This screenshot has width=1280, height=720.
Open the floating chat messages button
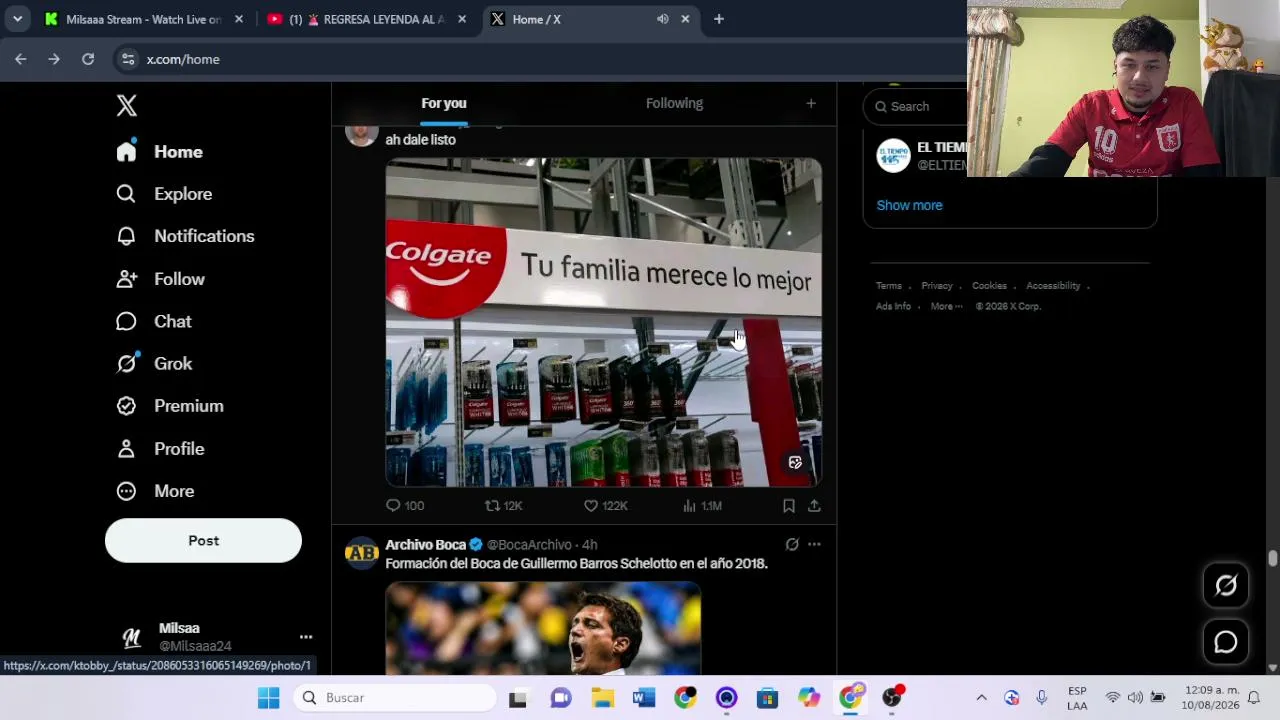tap(1226, 643)
